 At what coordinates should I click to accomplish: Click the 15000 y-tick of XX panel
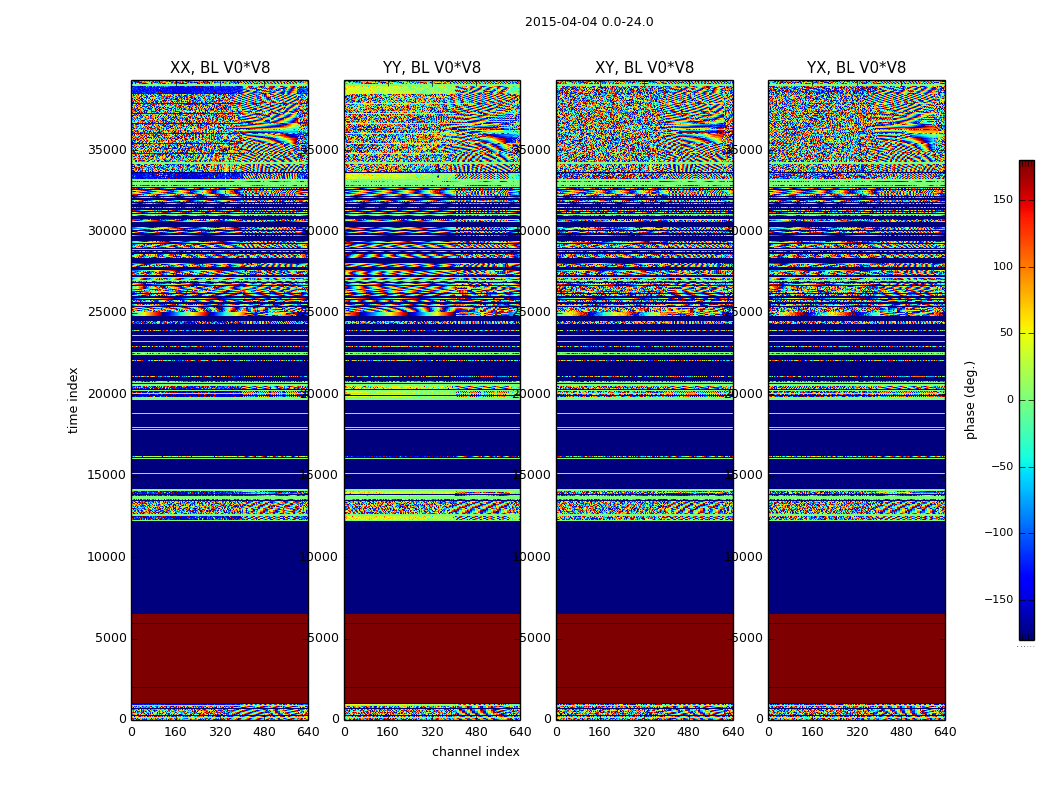click(107, 475)
